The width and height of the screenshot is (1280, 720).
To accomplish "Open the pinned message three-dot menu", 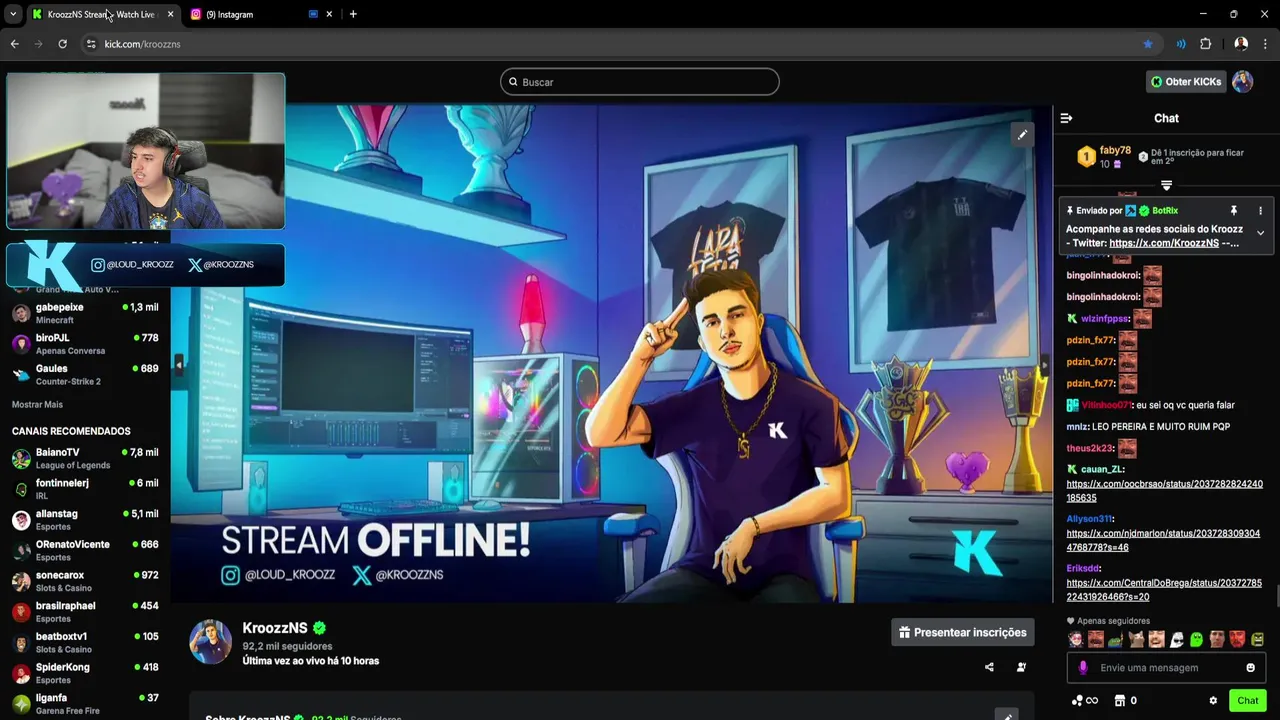I will click(1260, 211).
